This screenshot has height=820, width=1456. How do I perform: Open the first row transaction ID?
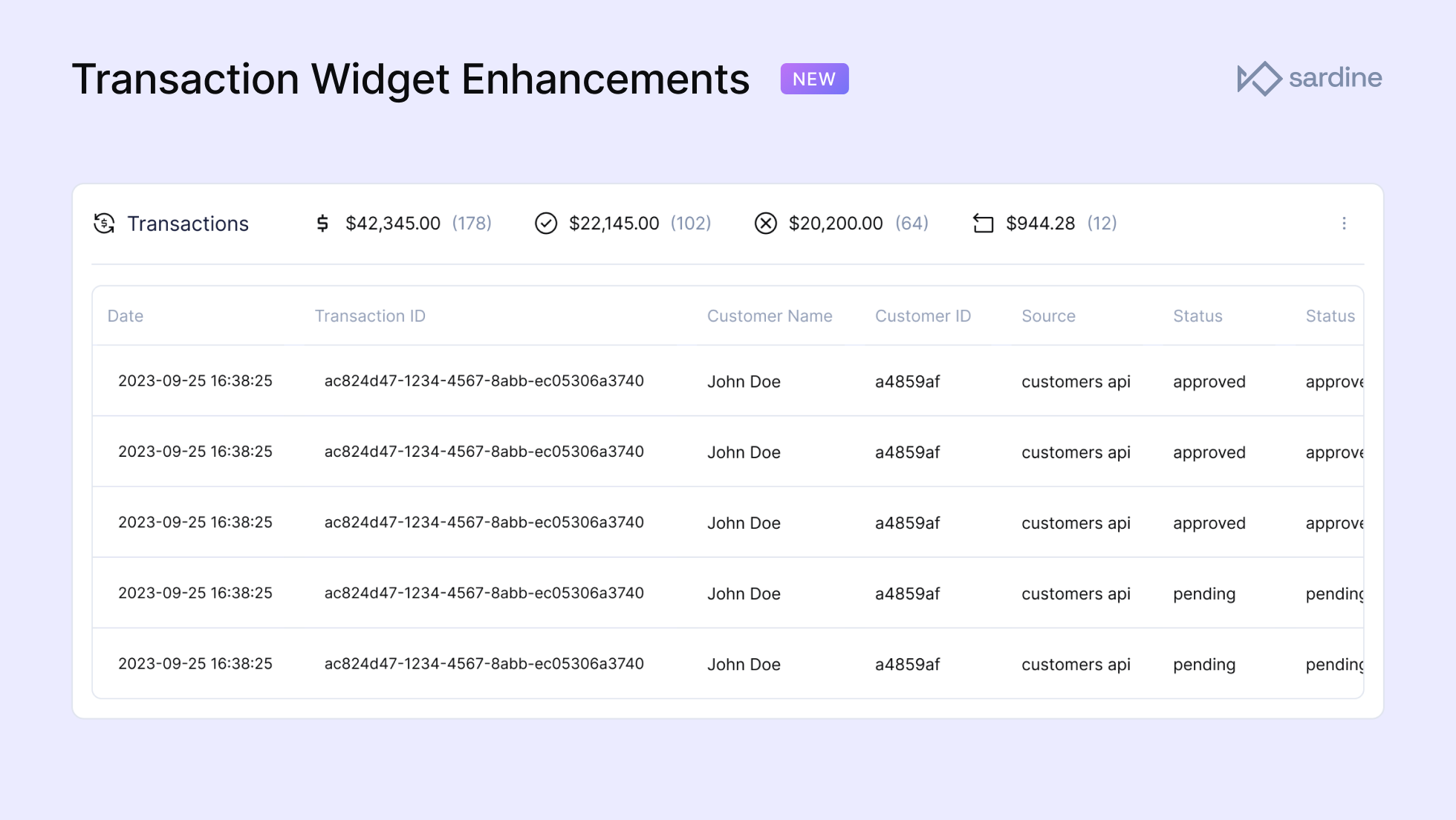[484, 381]
